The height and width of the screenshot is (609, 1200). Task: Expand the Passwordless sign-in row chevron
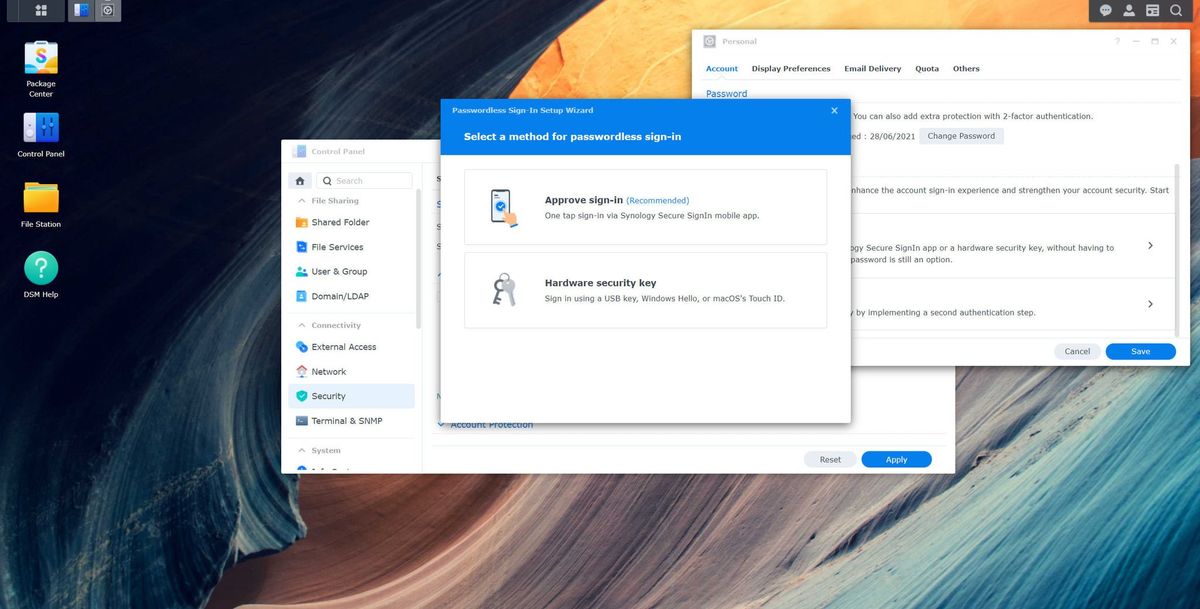(x=1150, y=244)
